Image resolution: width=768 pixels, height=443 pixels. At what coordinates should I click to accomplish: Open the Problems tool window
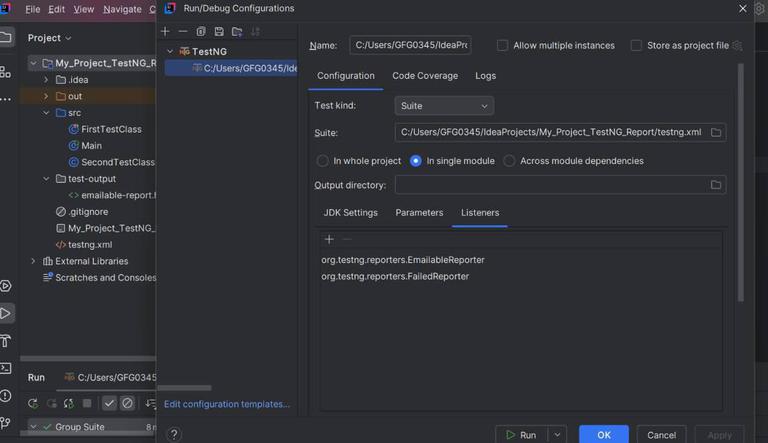pos(5,395)
